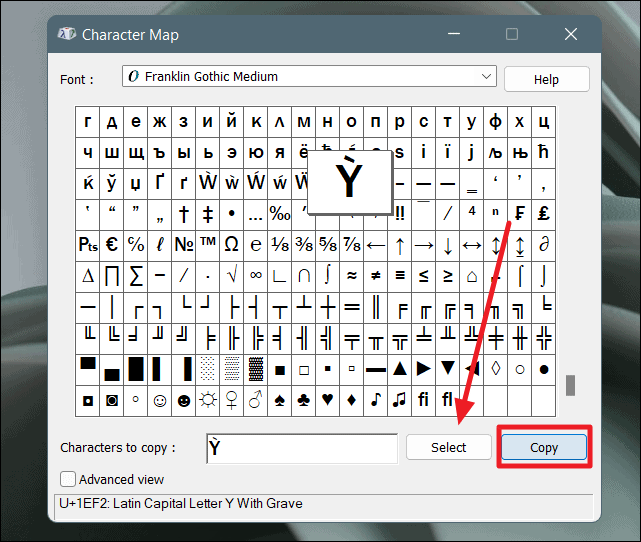Select the Cyrillic ж character
The image size is (641, 542).
tap(159, 122)
